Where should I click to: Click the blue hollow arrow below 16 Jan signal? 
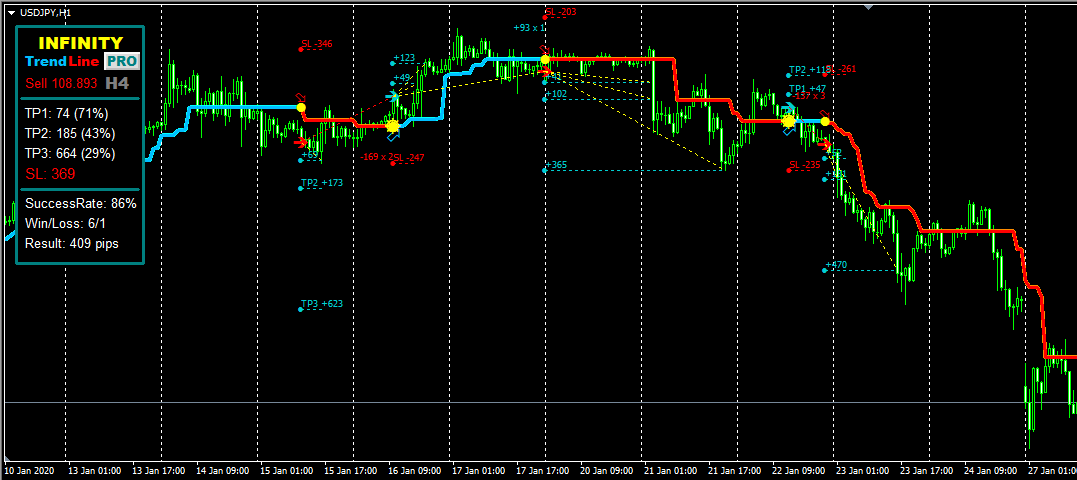tap(394, 135)
